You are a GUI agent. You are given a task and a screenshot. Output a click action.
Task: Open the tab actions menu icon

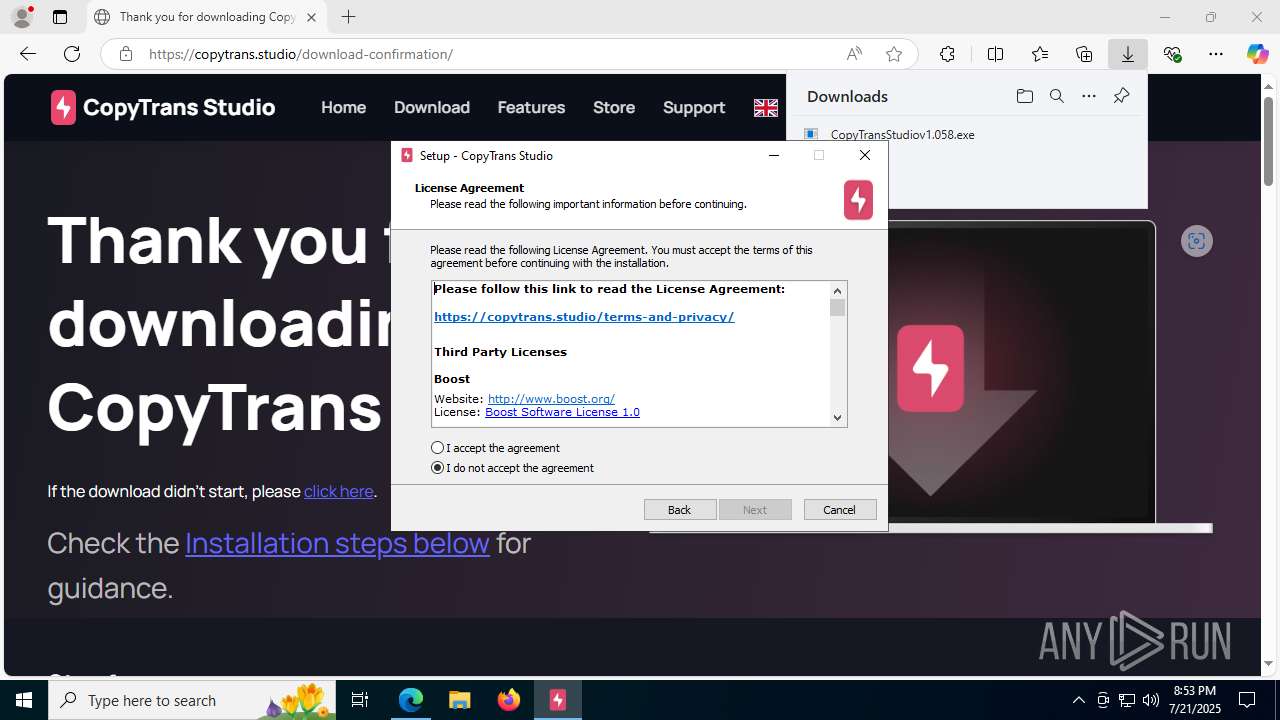click(60, 17)
